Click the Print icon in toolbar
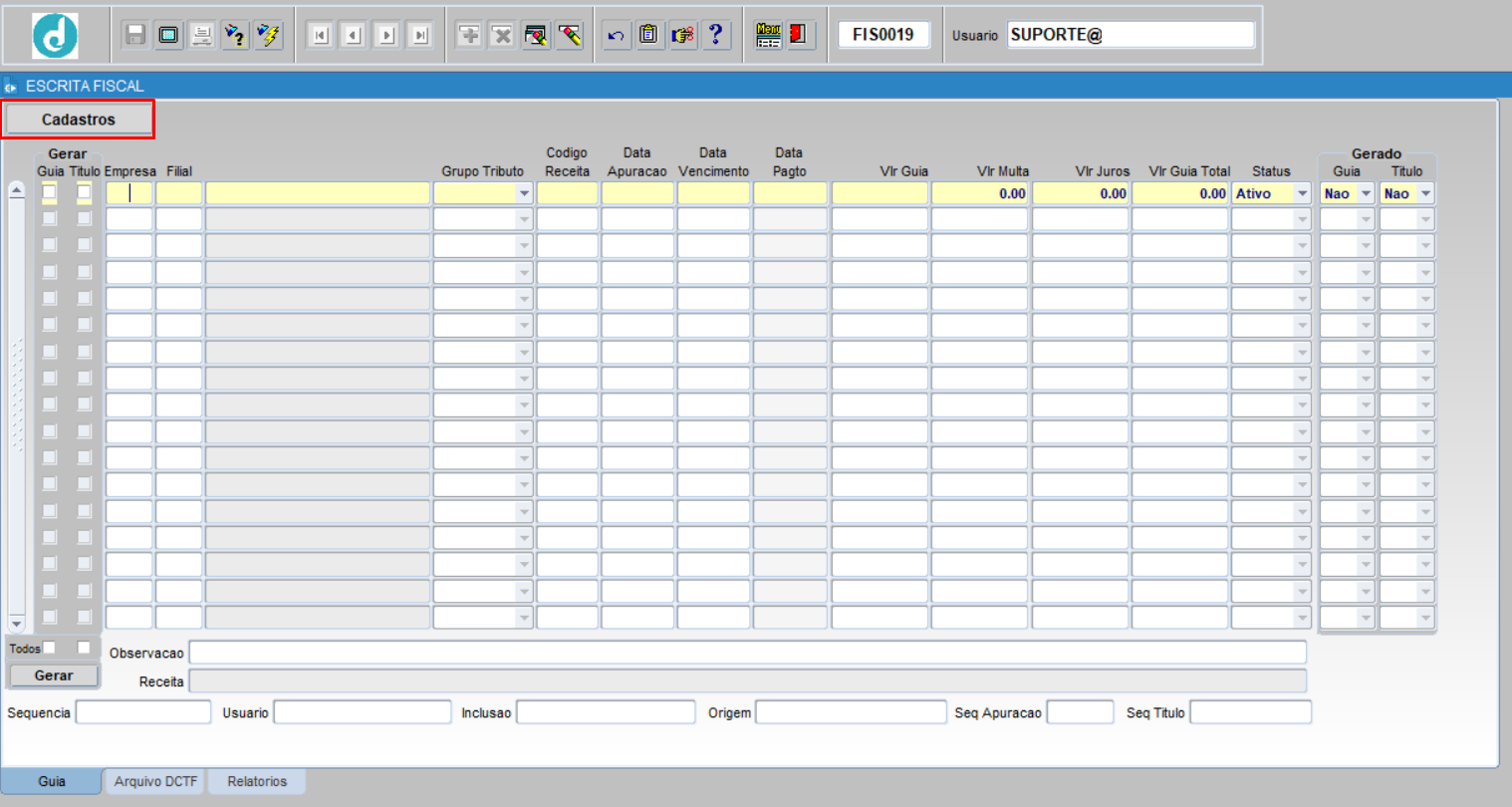1512x807 pixels. coord(202,35)
